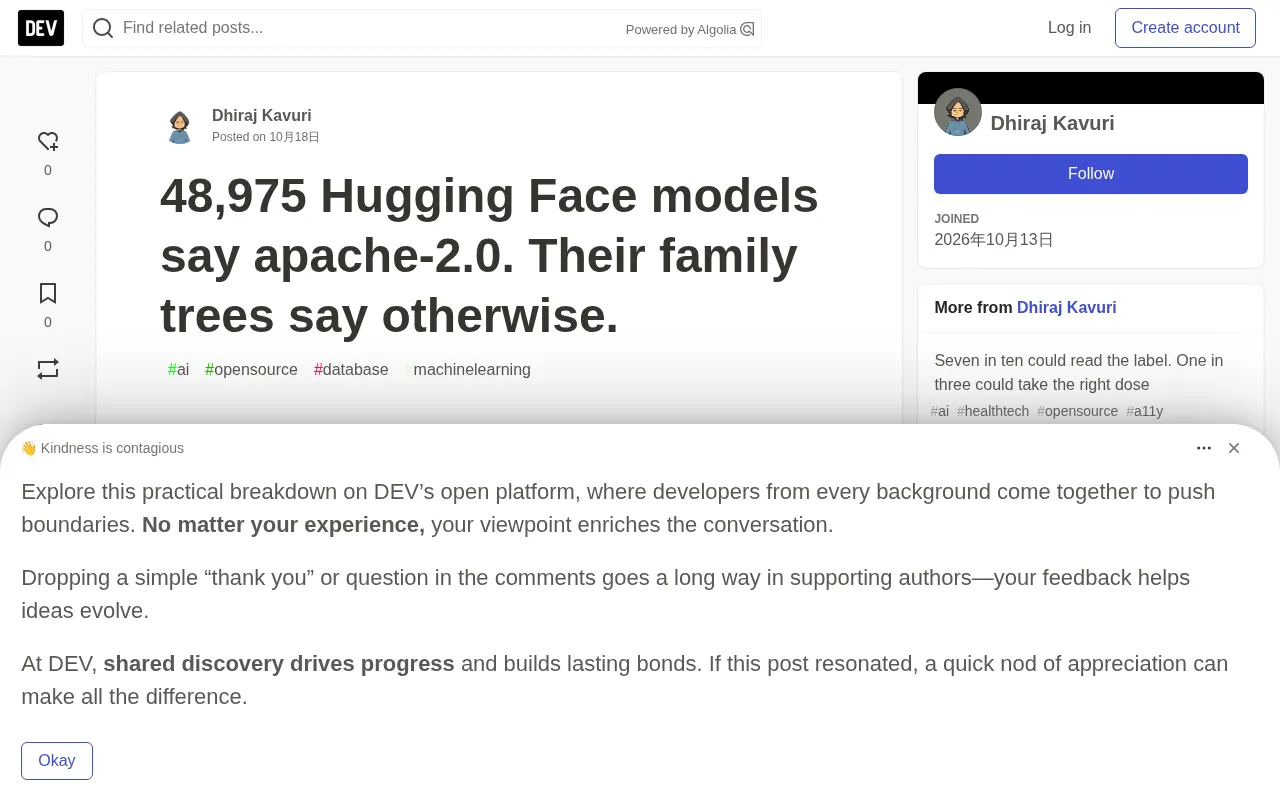The width and height of the screenshot is (1280, 800).
Task: Jump to comments via speech bubble icon
Action: click(48, 217)
